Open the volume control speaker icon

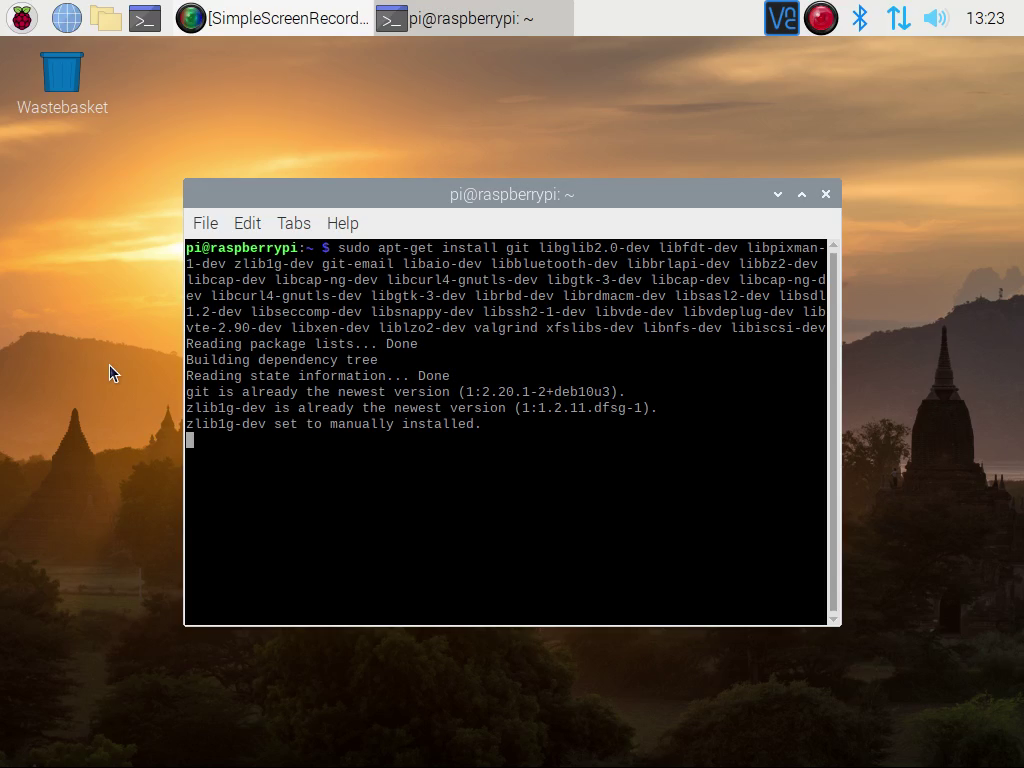pos(936,18)
